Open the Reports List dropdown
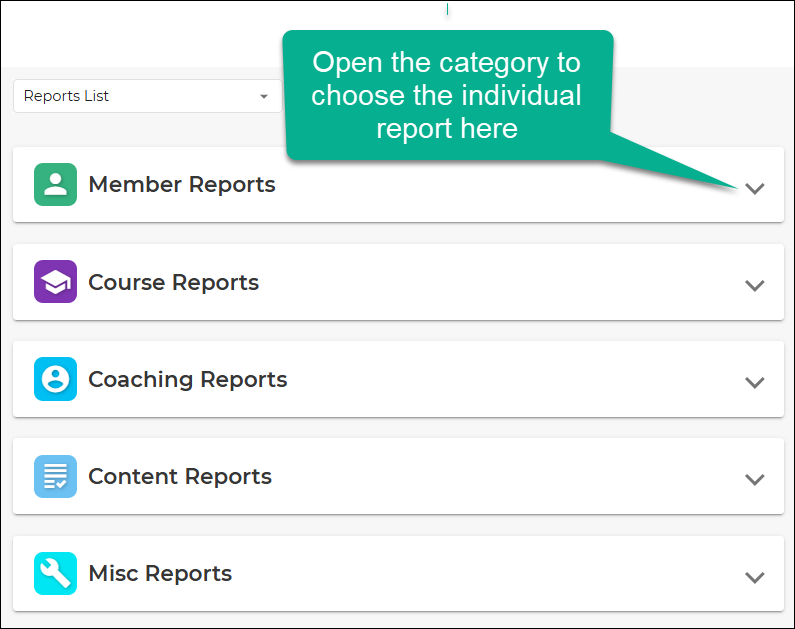This screenshot has width=795, height=629. (x=148, y=96)
